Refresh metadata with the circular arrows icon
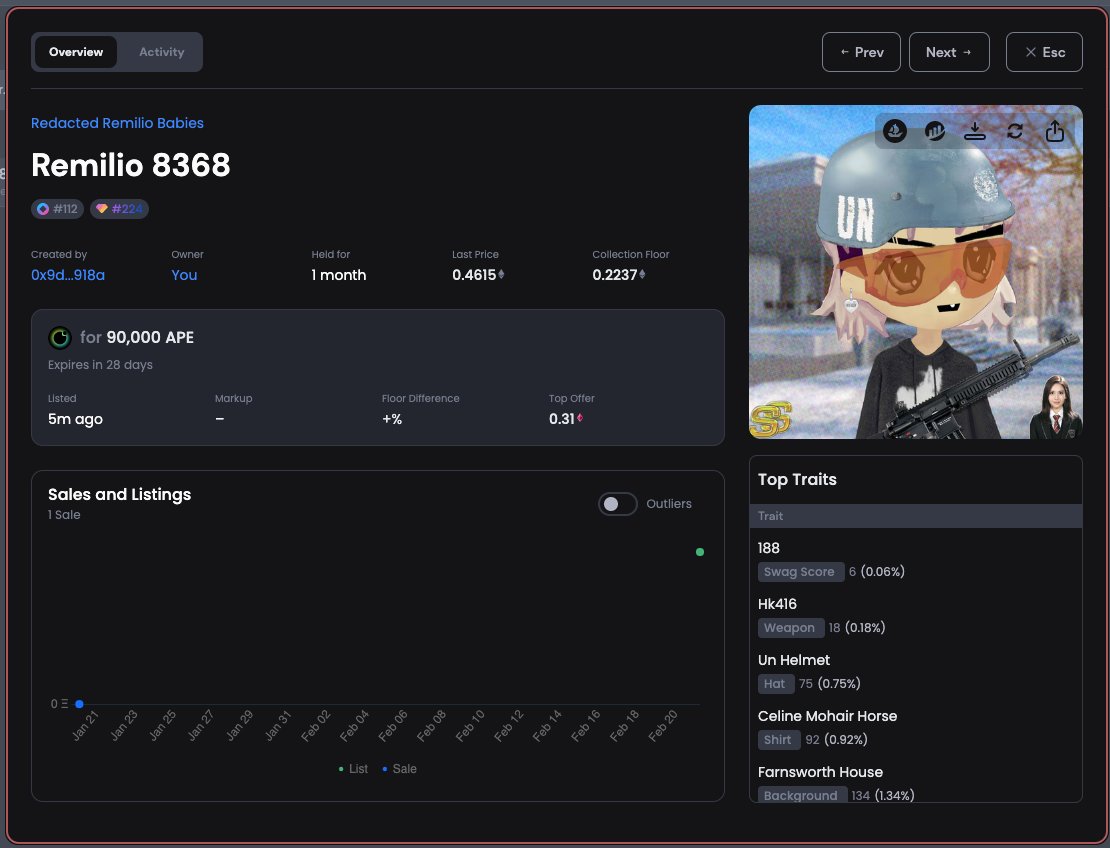This screenshot has width=1110, height=848. click(x=1014, y=131)
